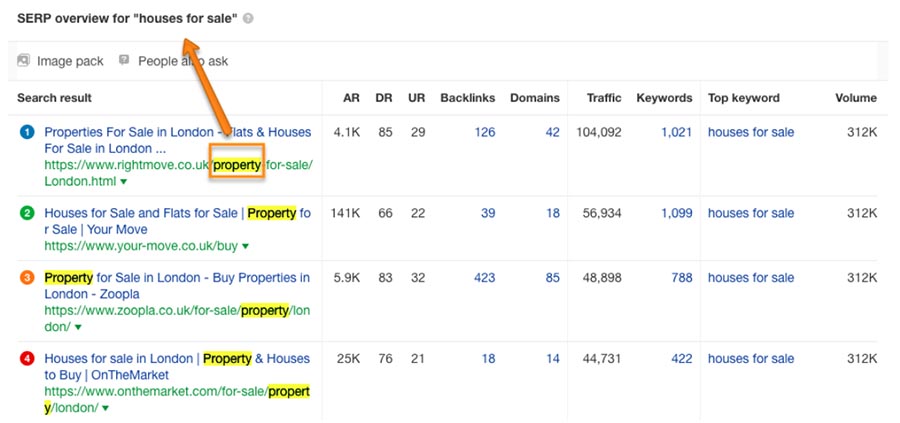
Task: Open the Rightmove Properties For Sale result title
Action: 178,140
